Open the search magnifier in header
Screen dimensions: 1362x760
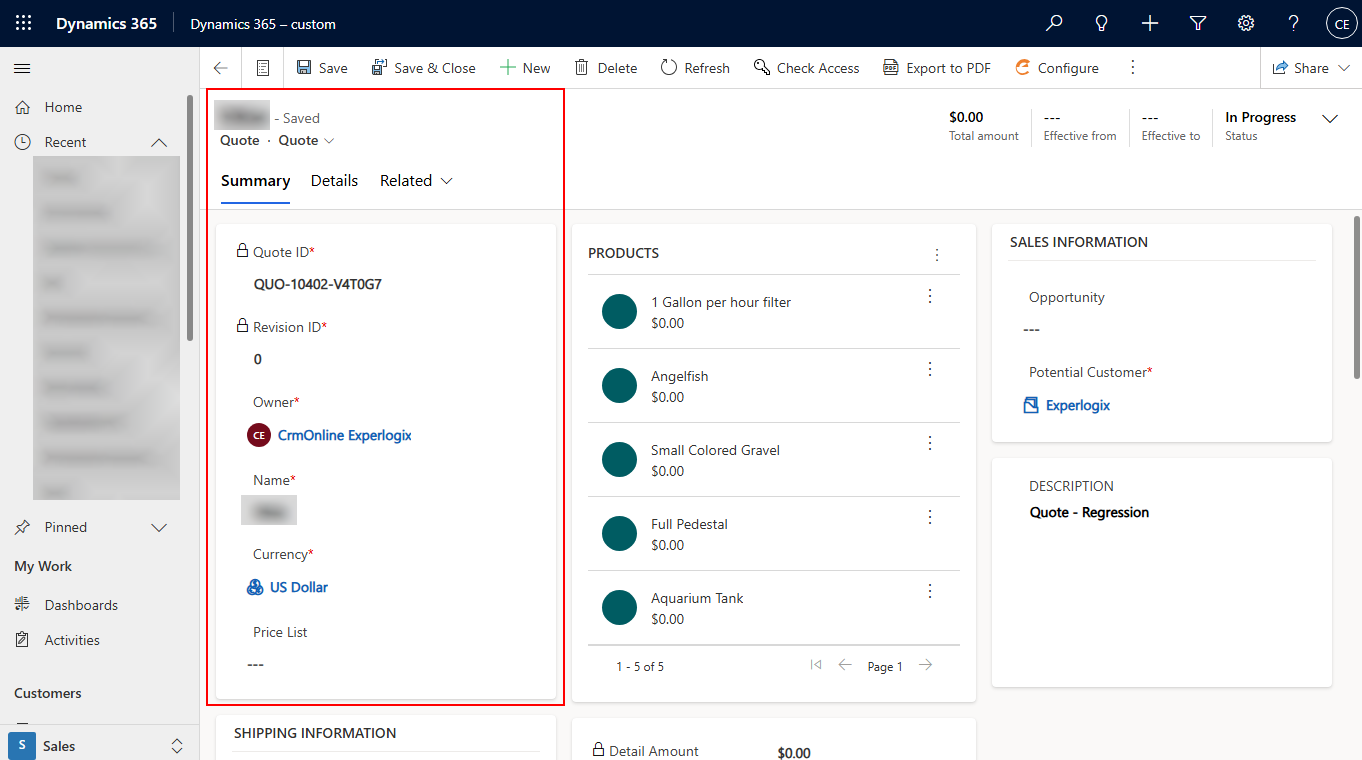pyautogui.click(x=1054, y=24)
